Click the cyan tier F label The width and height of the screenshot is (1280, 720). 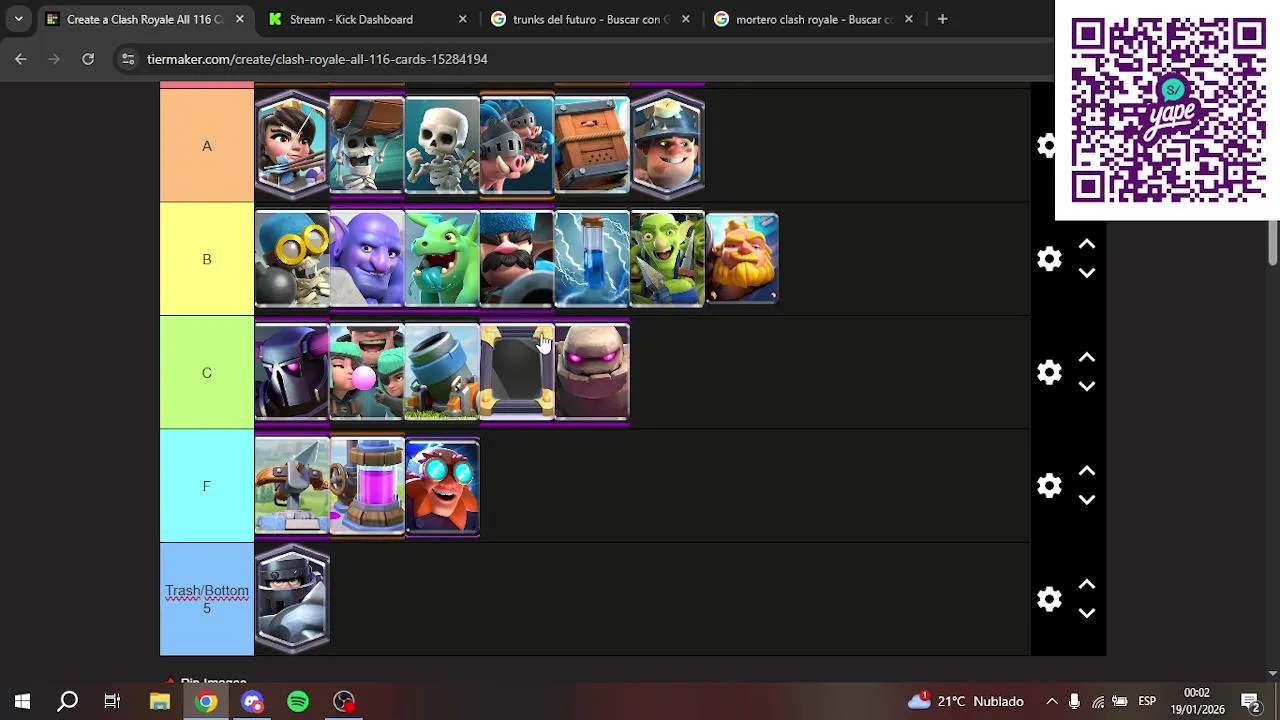click(207, 486)
